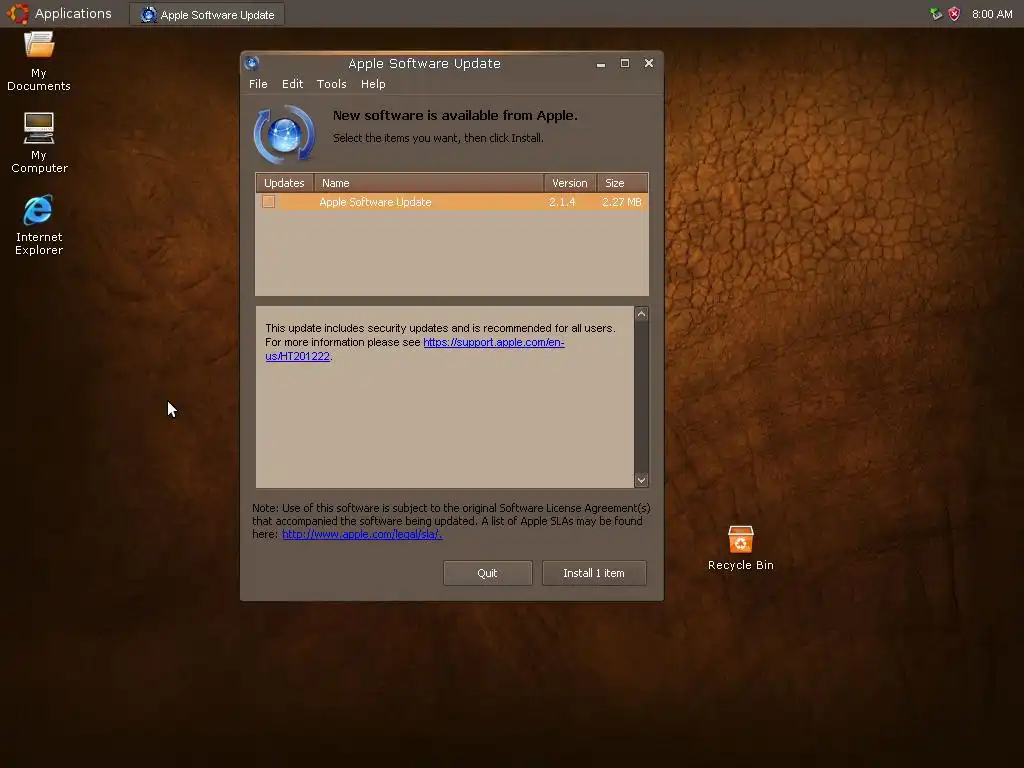Close the Apple Software Update window
This screenshot has height=768, width=1024.
pos(648,63)
